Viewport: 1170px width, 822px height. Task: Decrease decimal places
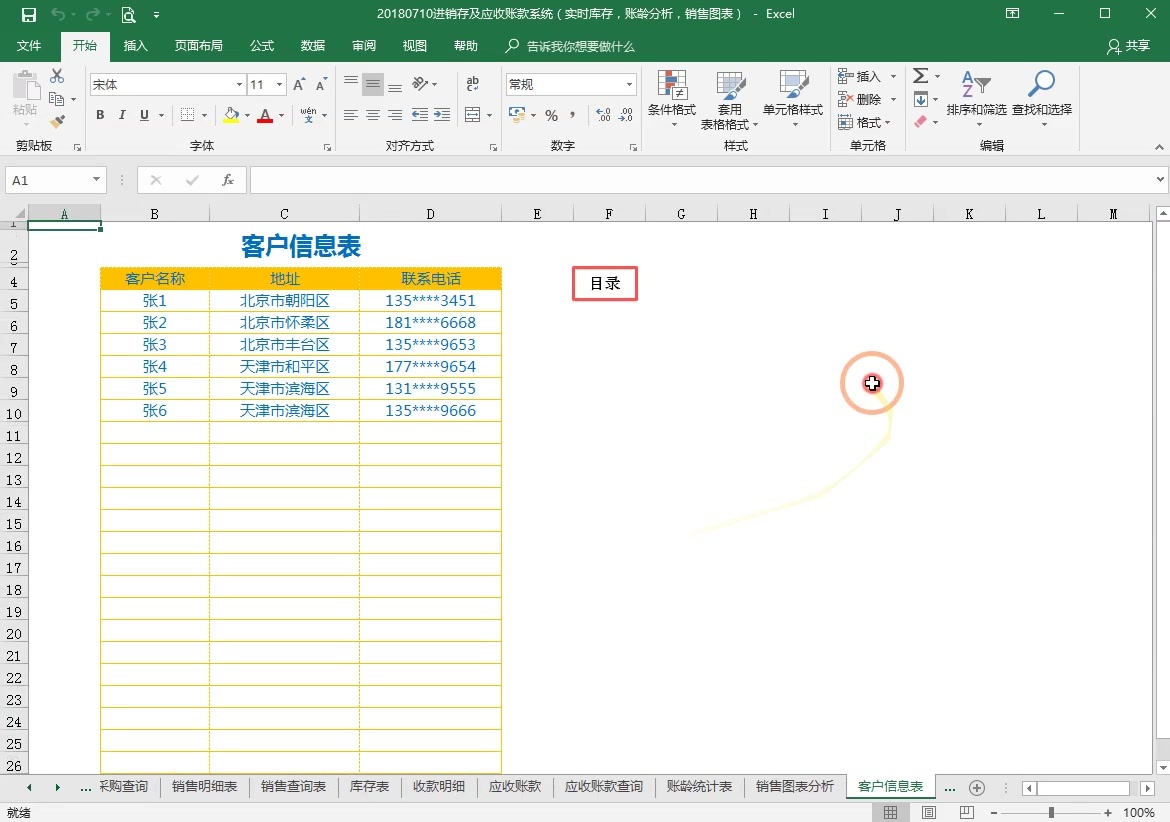point(626,115)
